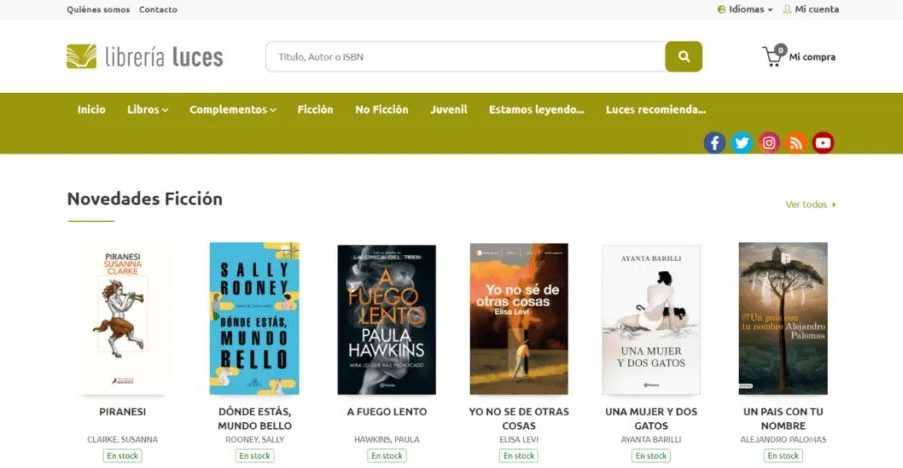The height and width of the screenshot is (468, 903).
Task: Open the A fuego lento book cover
Action: pos(386,319)
